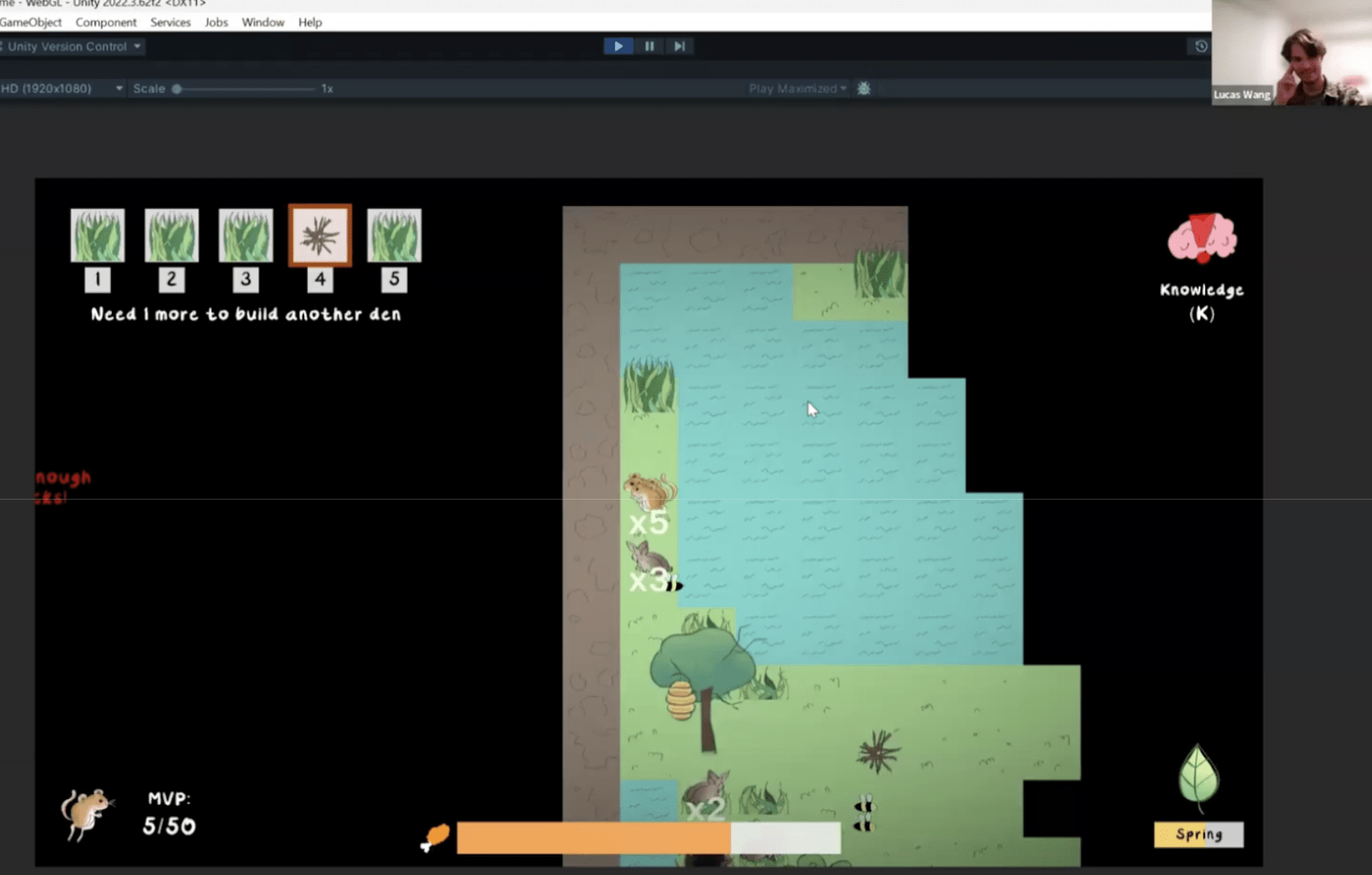Image resolution: width=1372 pixels, height=875 pixels.
Task: Open the Unity Version Control dropdown
Action: pyautogui.click(x=74, y=47)
